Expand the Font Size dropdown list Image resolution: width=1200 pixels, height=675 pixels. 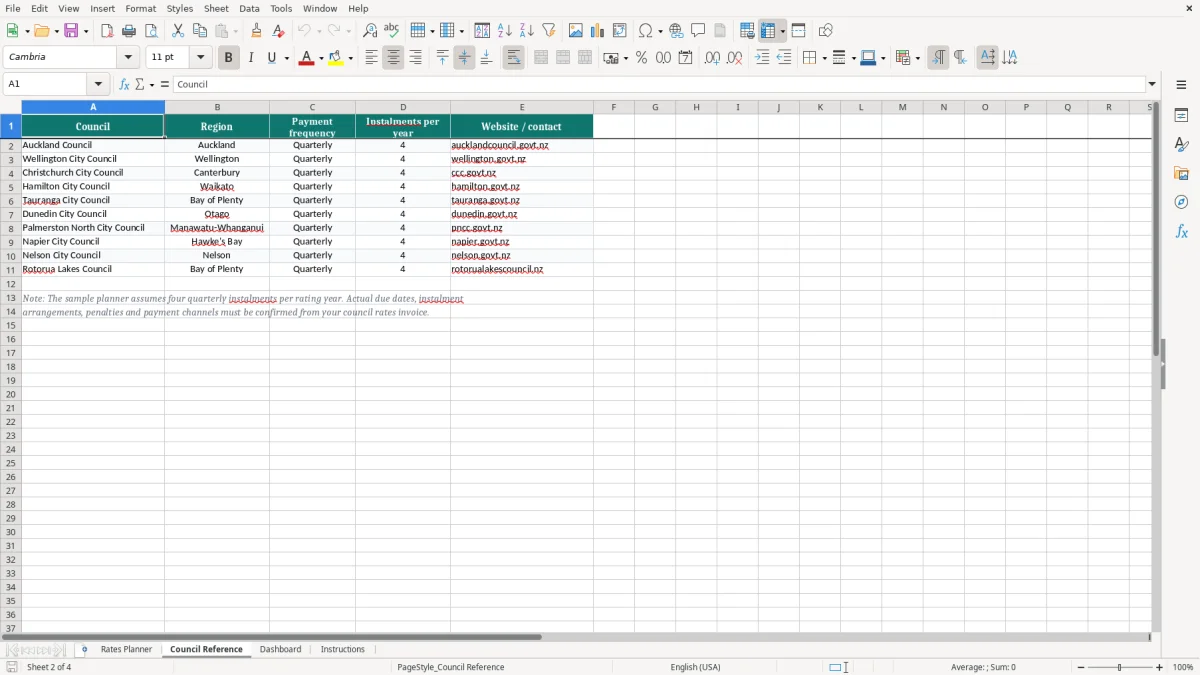coord(200,57)
